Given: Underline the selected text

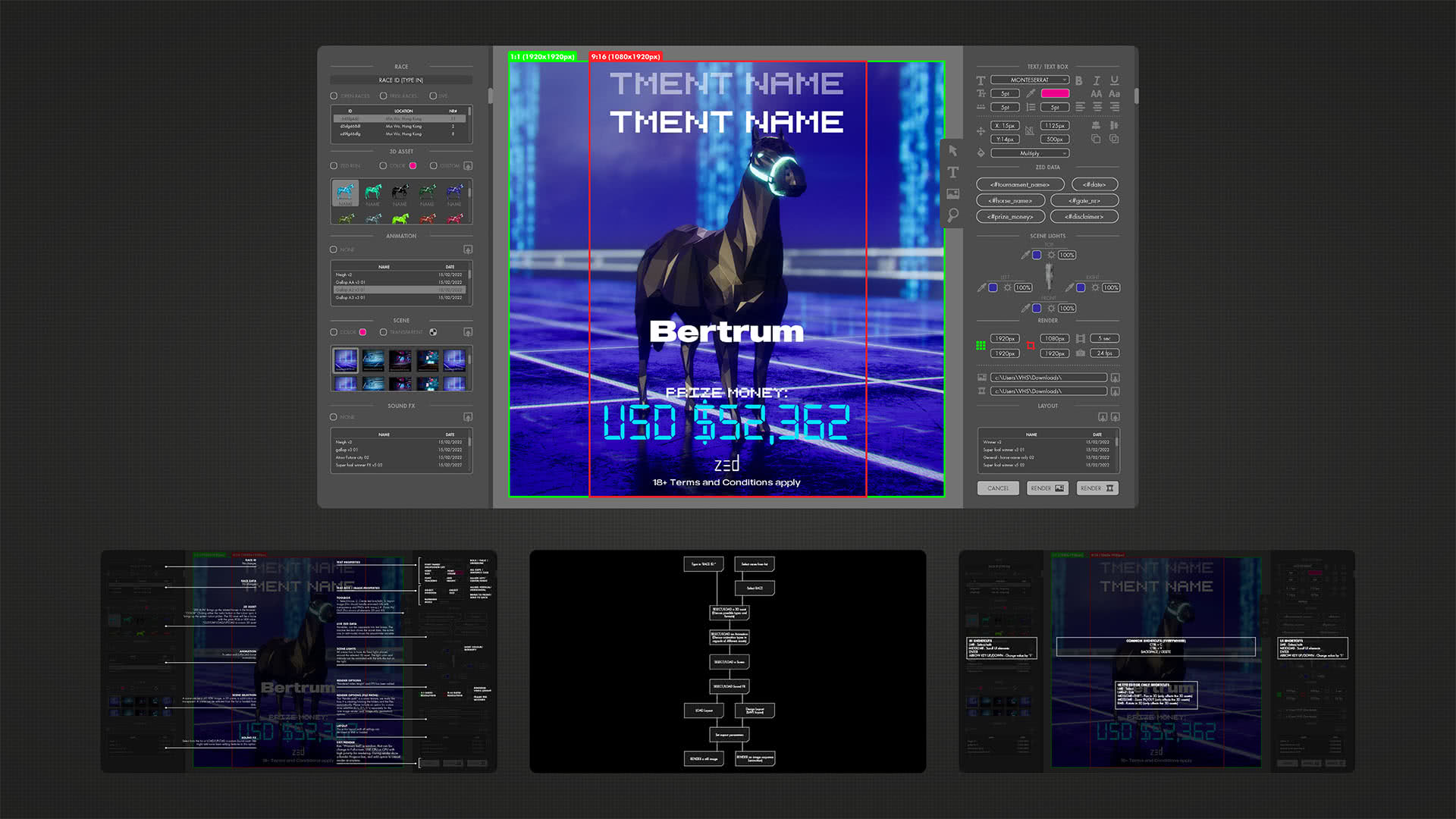Looking at the screenshot, I should pos(1114,80).
